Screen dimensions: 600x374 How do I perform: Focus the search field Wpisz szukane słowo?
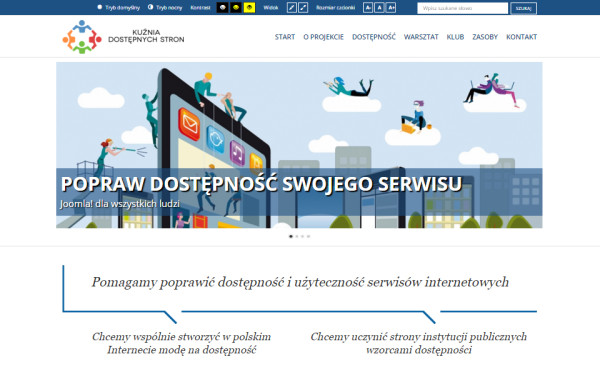(x=463, y=8)
